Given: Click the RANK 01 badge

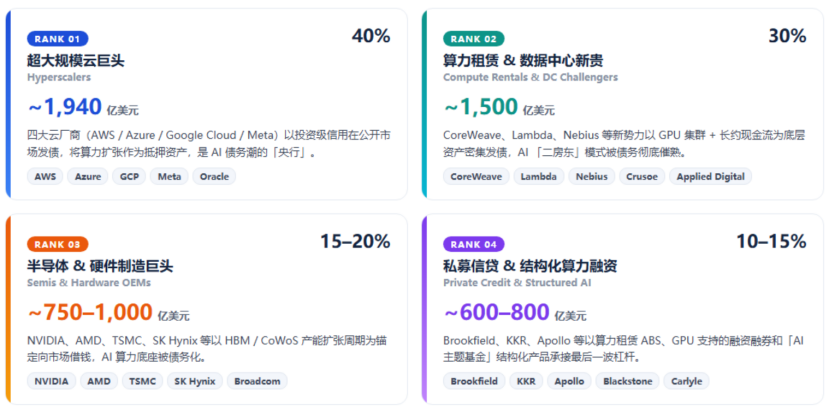Looking at the screenshot, I should coord(58,39).
